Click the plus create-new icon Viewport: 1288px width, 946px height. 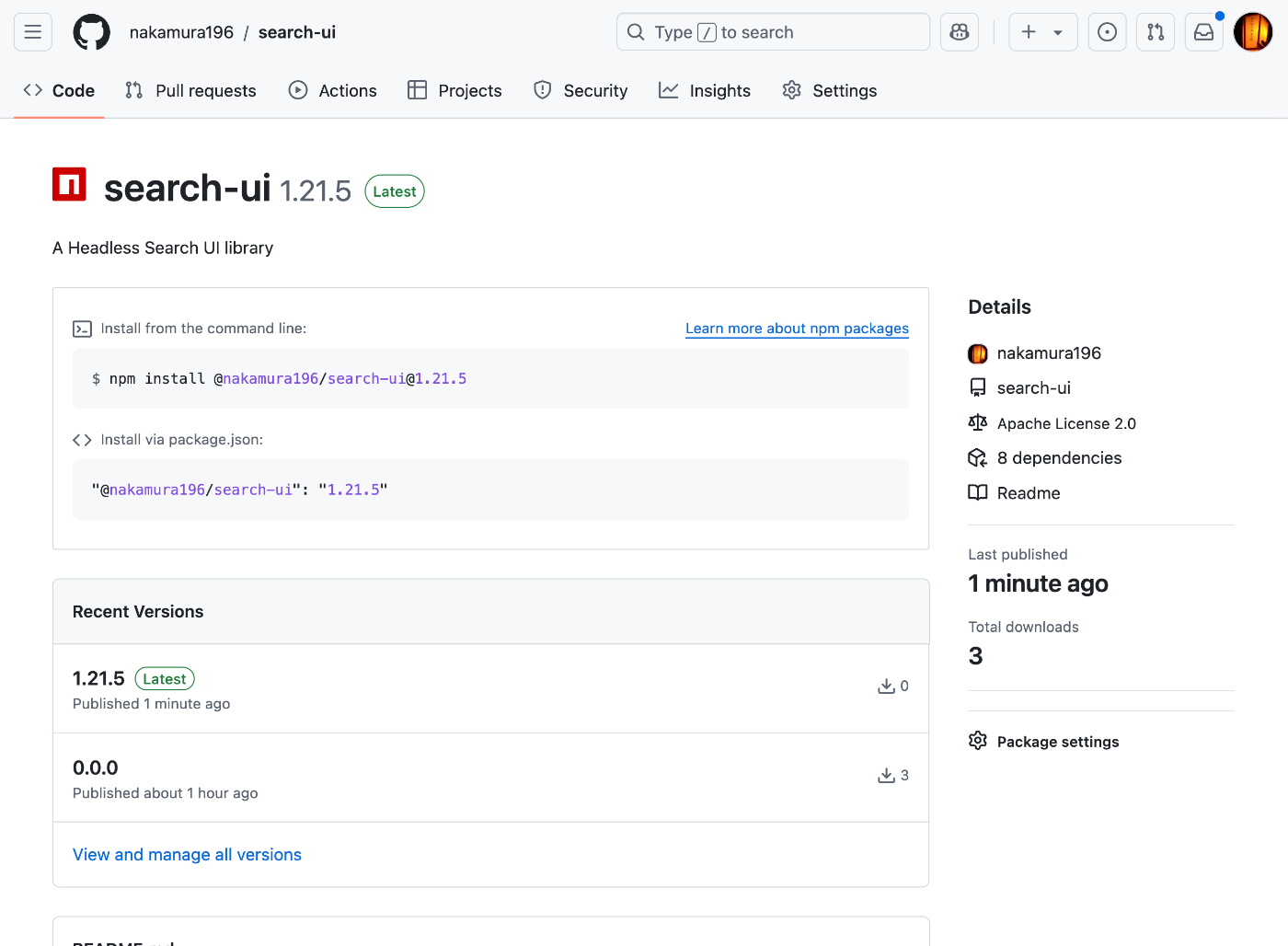tap(1029, 32)
